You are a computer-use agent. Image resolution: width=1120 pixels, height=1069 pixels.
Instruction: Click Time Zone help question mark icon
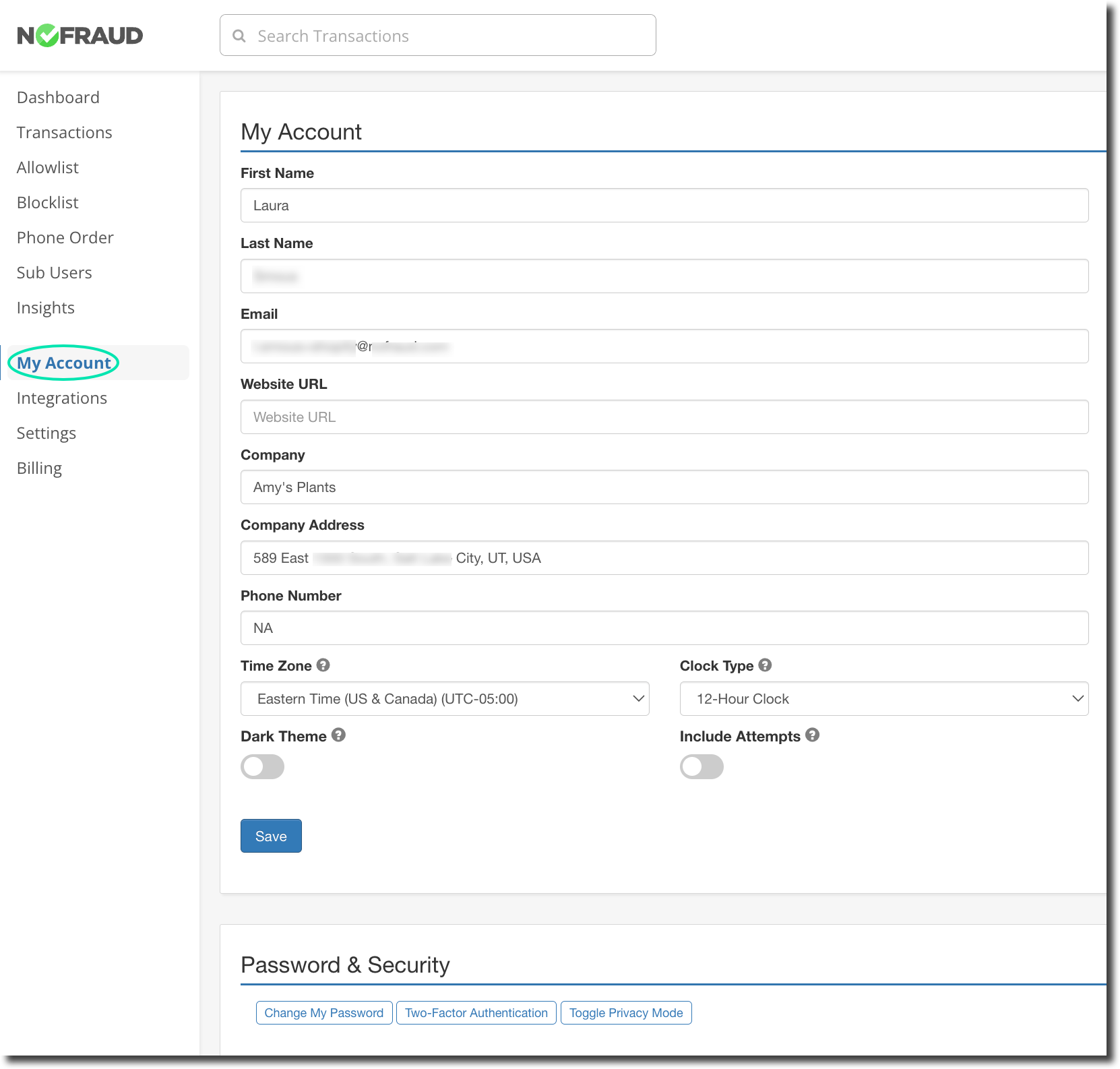tap(323, 665)
